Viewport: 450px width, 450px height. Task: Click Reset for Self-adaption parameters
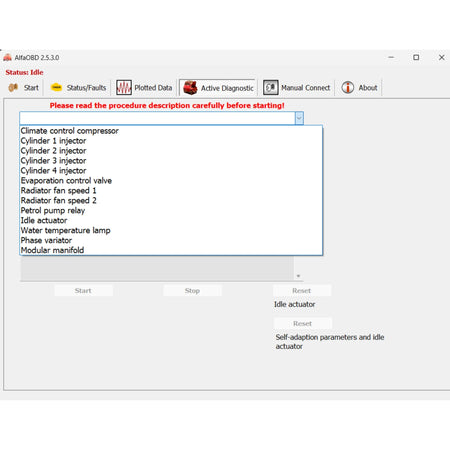click(x=303, y=323)
